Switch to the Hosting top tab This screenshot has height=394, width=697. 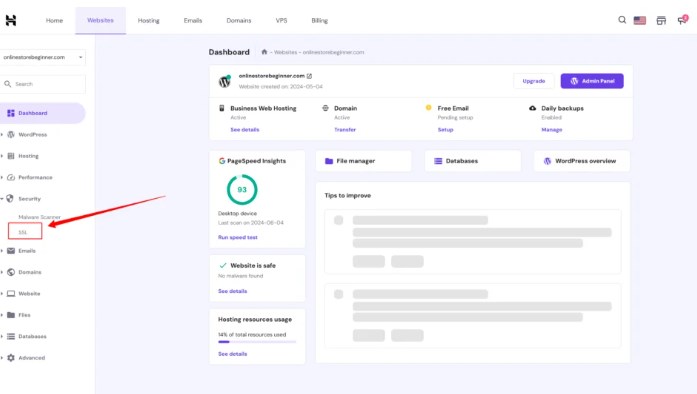point(148,20)
